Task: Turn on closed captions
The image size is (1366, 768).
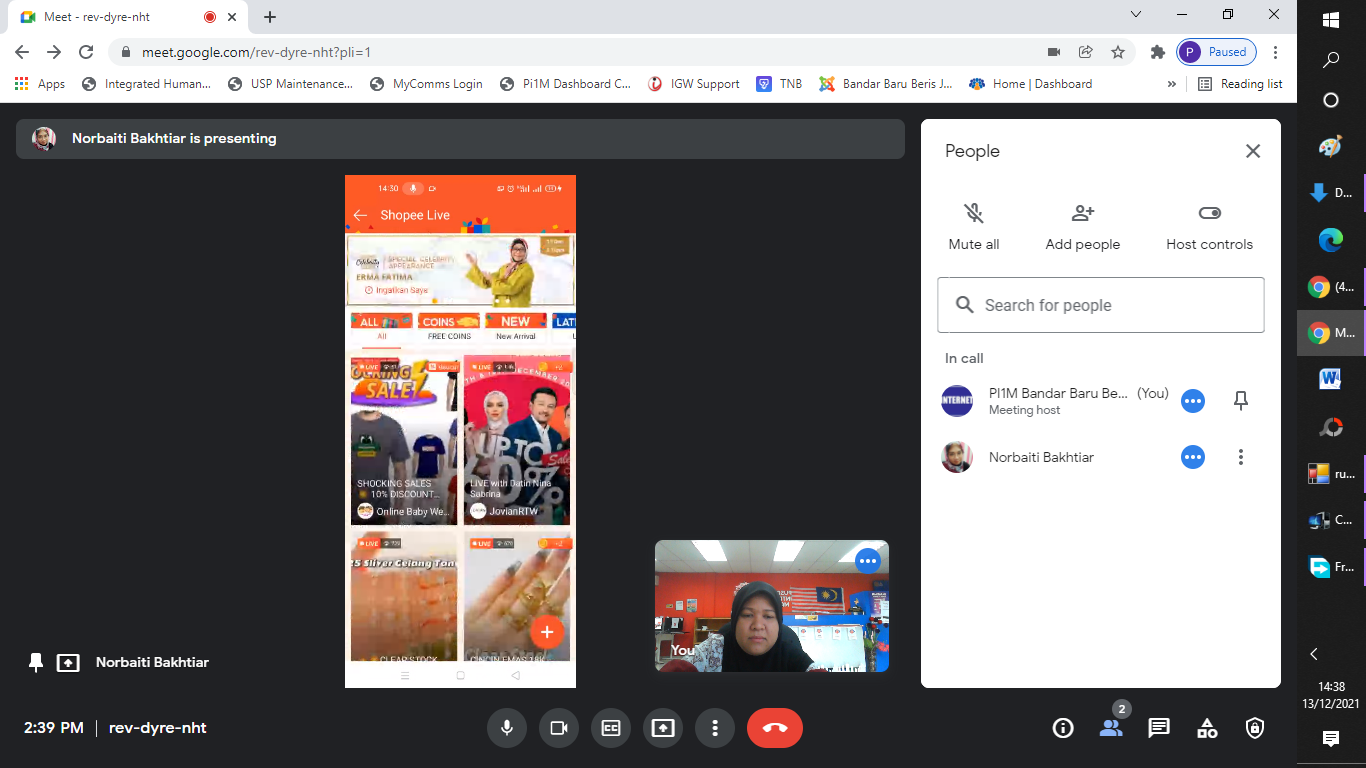Action: pos(611,728)
